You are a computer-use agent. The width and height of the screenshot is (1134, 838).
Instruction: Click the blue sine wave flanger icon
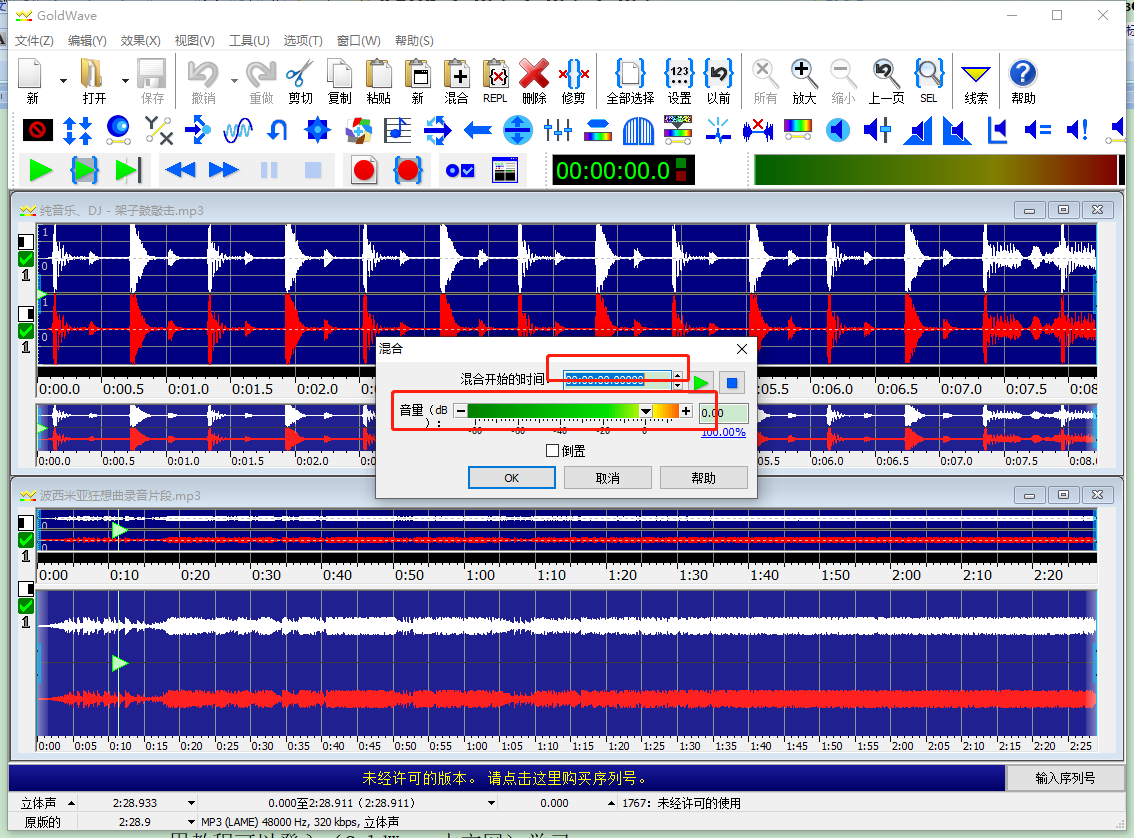[x=238, y=130]
